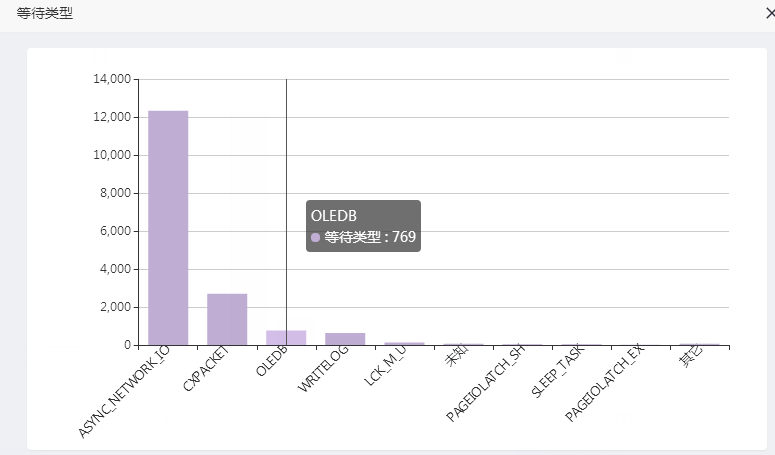This screenshot has height=455, width=775.
Task: Click the purple dot in the tooltip
Action: 315,238
